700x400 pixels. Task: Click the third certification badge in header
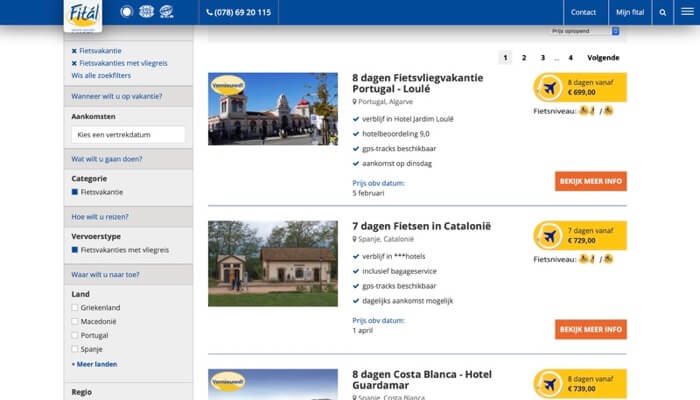click(167, 12)
